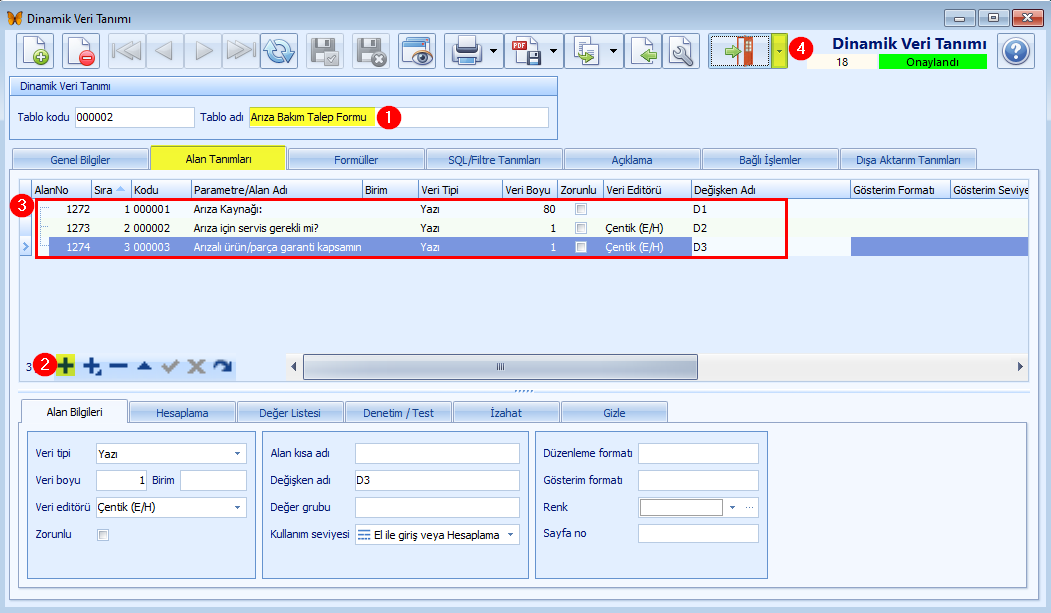Click the new record icon with green plus
This screenshot has height=613, width=1051.
point(35,51)
